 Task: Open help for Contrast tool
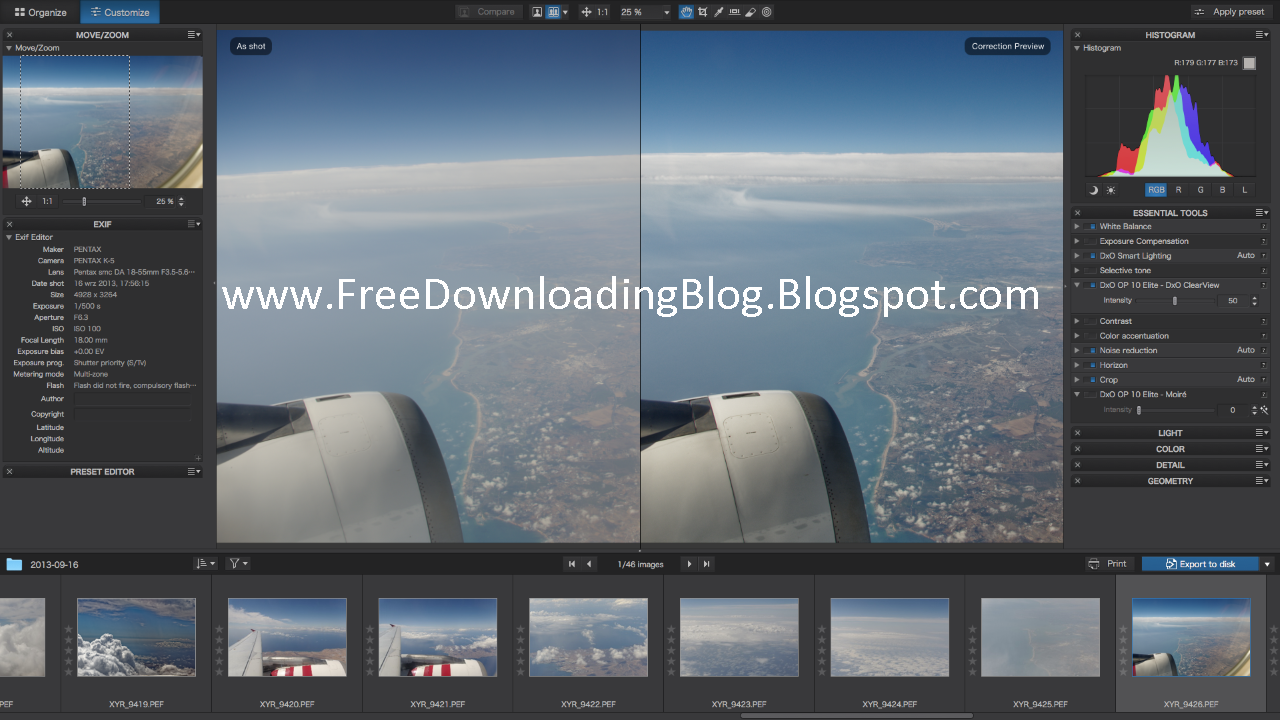point(1264,322)
